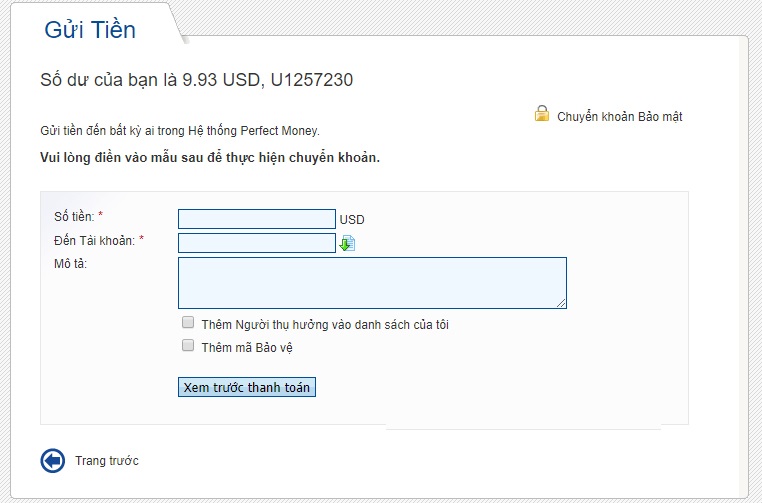Click the Thêm mã Bảo vệ label text
Image resolution: width=762 pixels, height=503 pixels.
[246, 347]
